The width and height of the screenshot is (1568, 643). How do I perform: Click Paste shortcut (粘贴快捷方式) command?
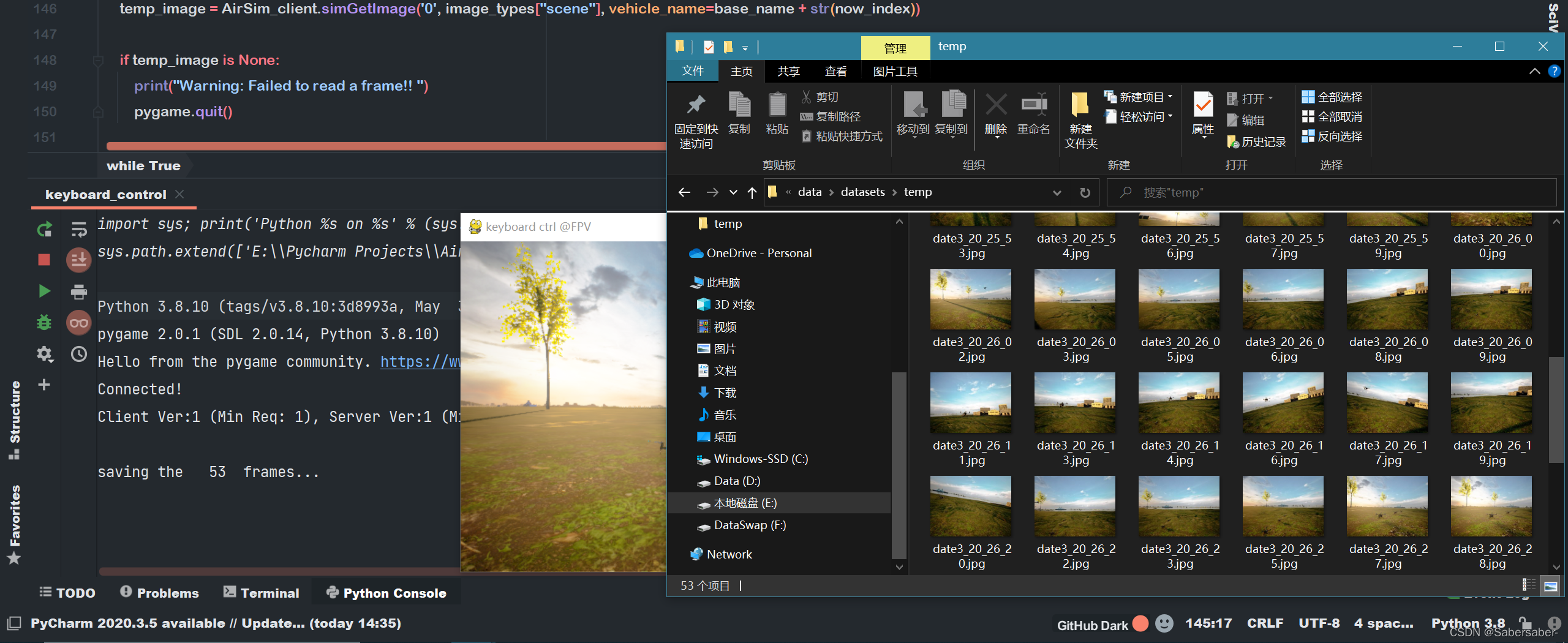point(842,136)
